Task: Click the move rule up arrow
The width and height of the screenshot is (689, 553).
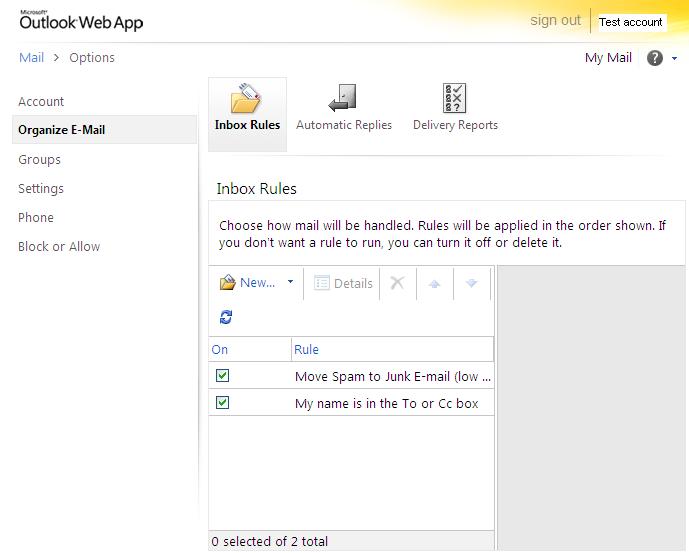Action: (x=434, y=284)
